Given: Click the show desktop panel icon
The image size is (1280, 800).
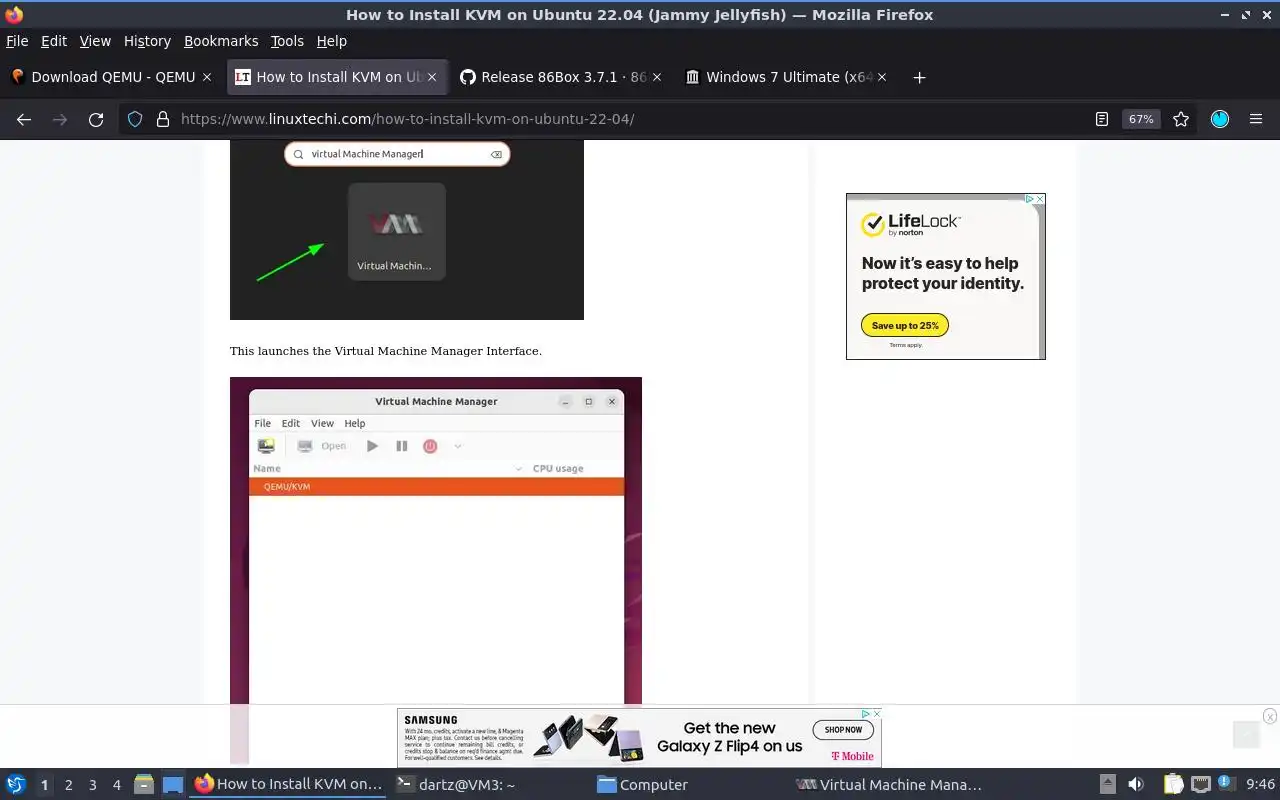Looking at the screenshot, I should [173, 785].
